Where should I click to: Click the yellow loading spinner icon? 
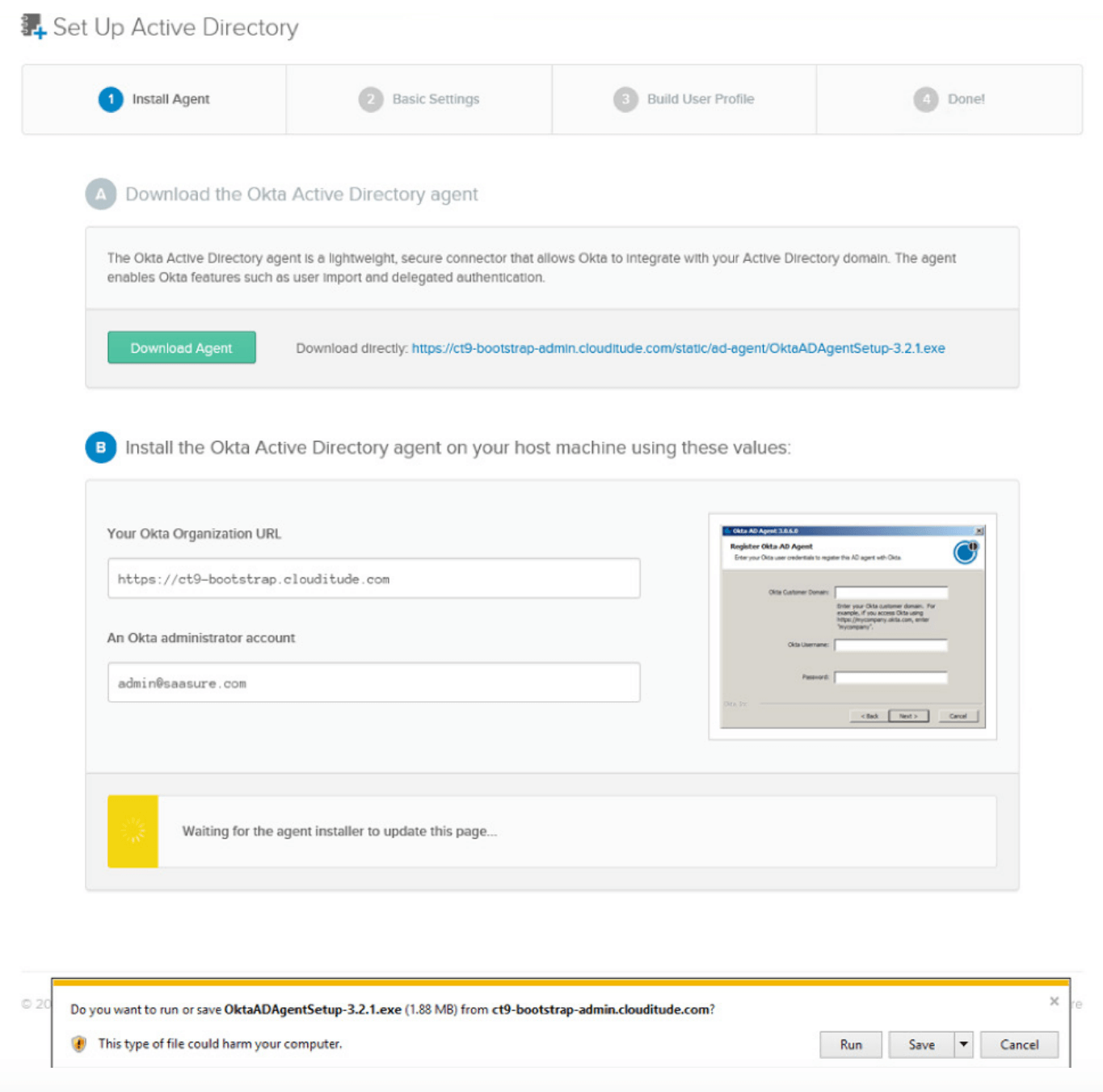[x=133, y=831]
